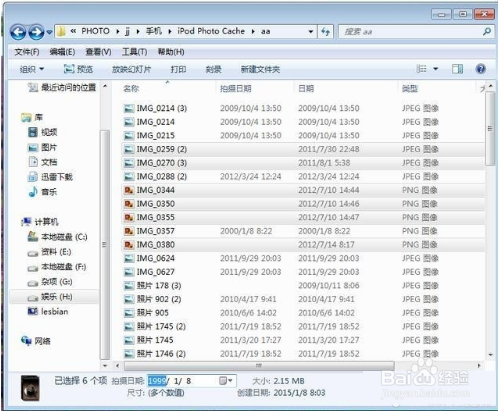Screen dimensions: 498x411
Task: Click 新建文件夹 in the toolbar
Action: point(260,69)
